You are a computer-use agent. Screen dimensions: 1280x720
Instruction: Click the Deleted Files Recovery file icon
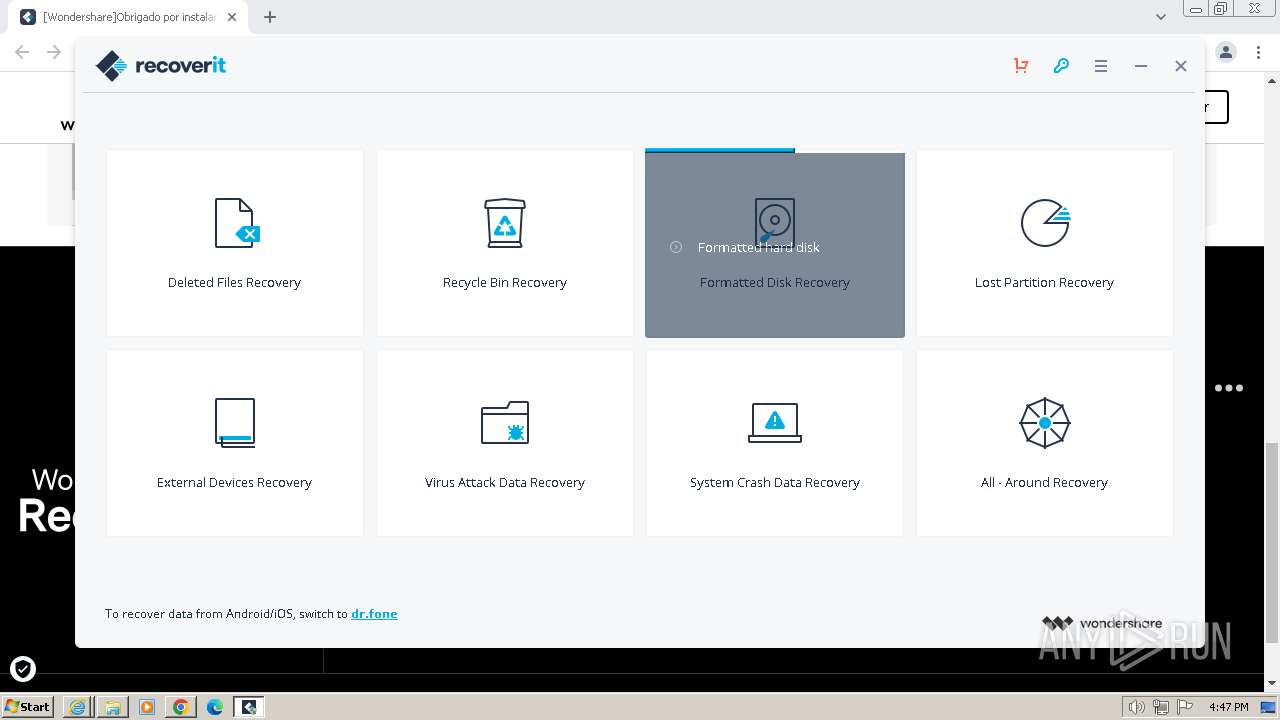236,222
